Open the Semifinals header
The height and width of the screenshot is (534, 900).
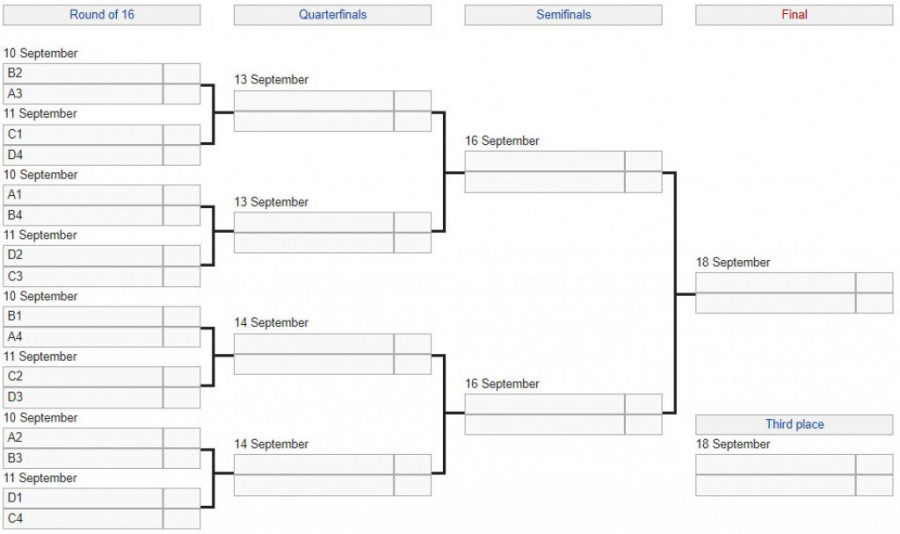coord(563,15)
